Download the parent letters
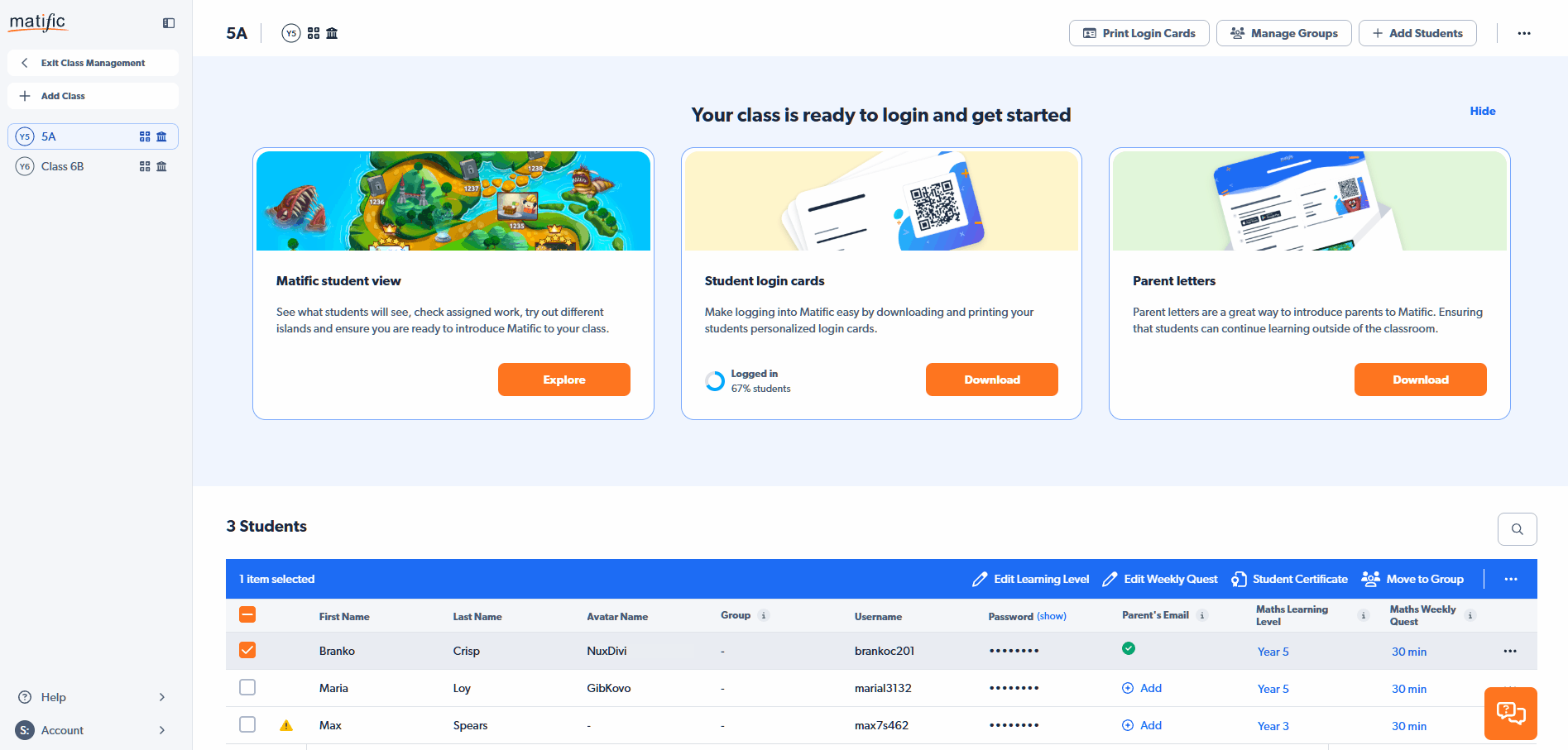Image resolution: width=1568 pixels, height=750 pixels. pos(1421,380)
